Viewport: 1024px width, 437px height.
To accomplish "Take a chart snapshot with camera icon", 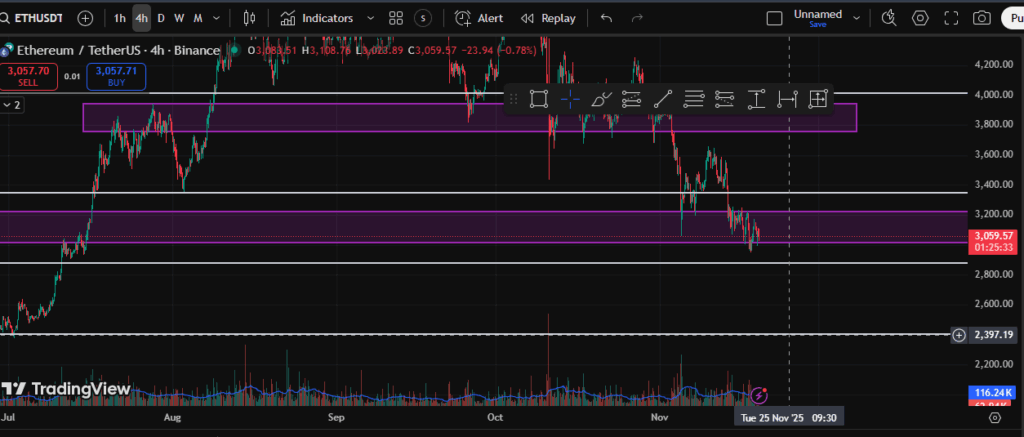I will [x=982, y=18].
